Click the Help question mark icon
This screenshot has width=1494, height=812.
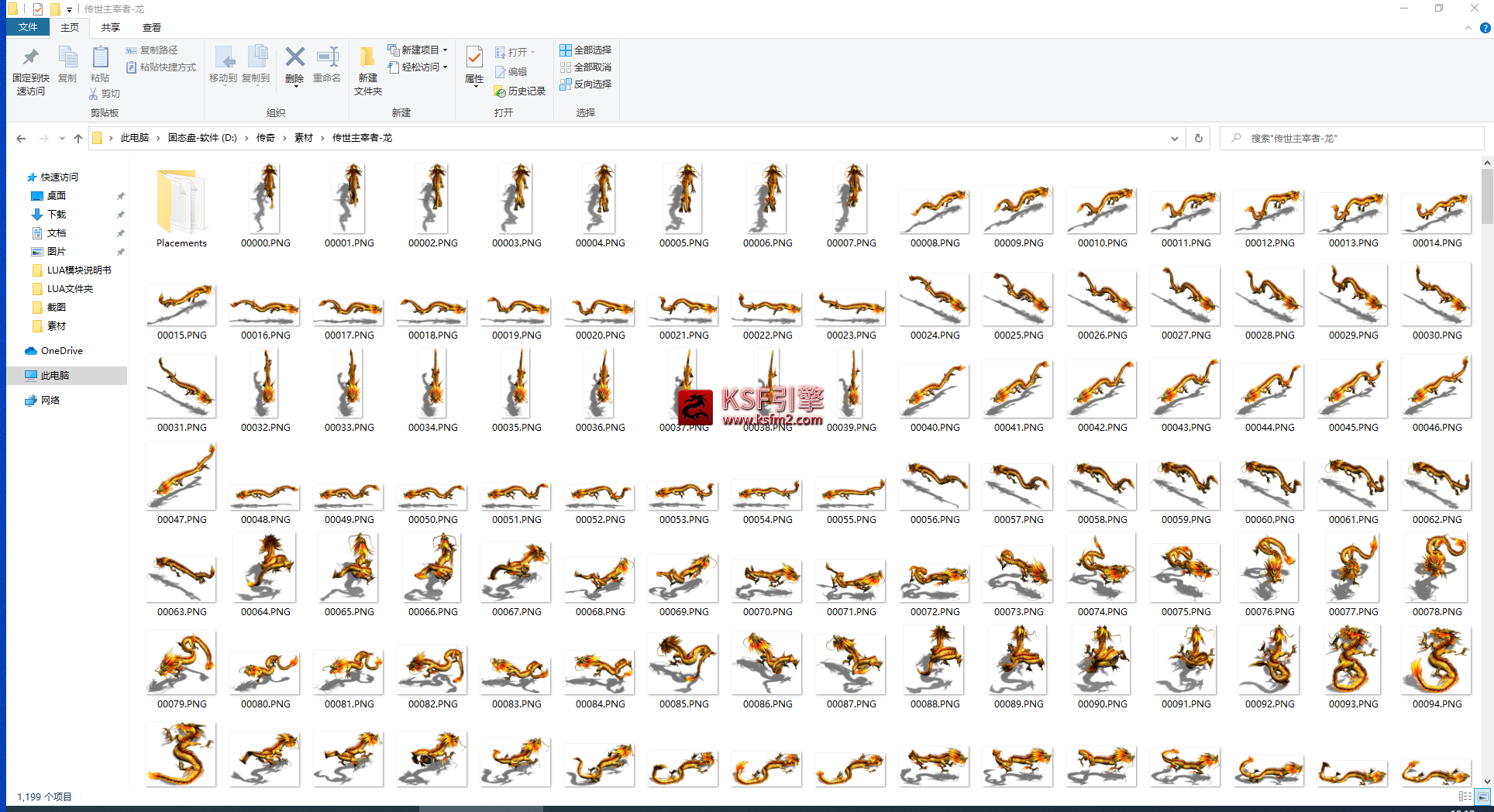(1485, 28)
